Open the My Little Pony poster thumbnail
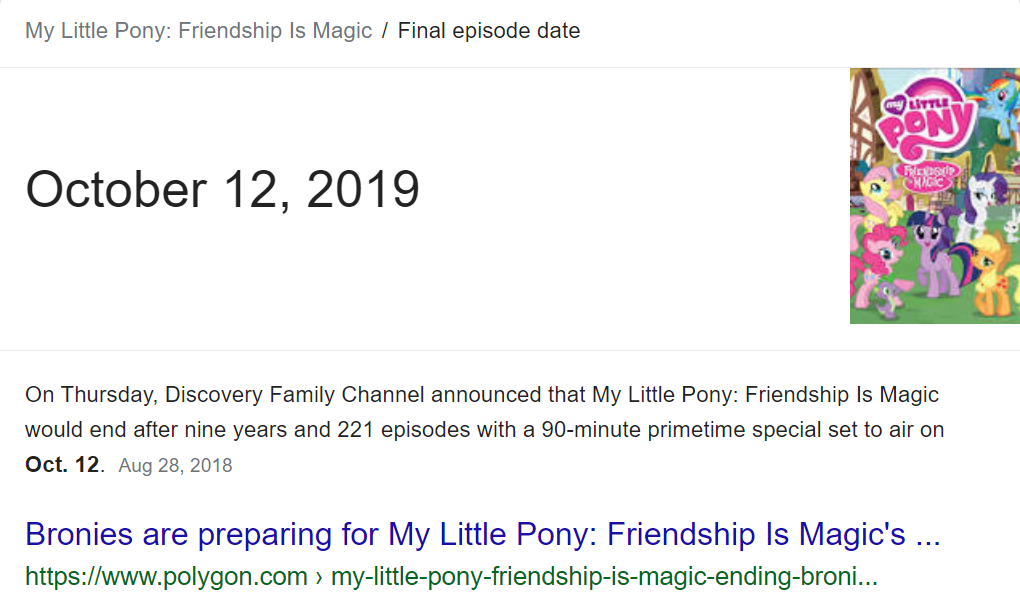 [x=934, y=195]
